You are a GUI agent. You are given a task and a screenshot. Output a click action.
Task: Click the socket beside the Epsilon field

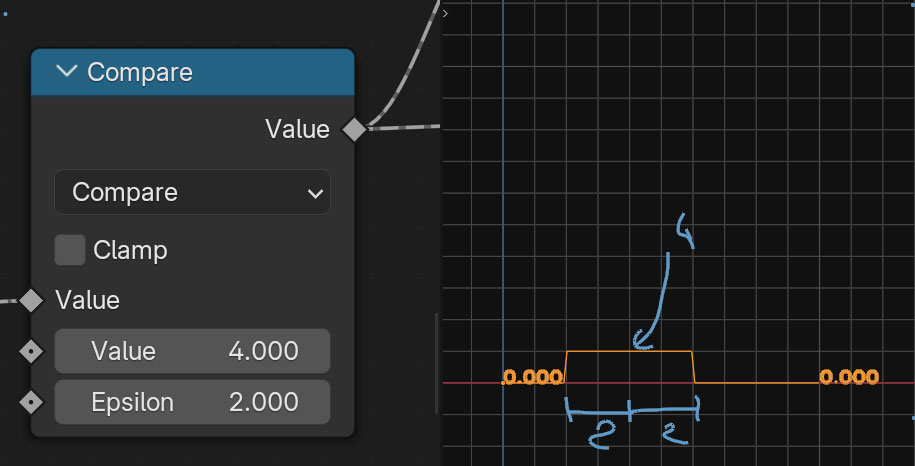click(x=32, y=402)
